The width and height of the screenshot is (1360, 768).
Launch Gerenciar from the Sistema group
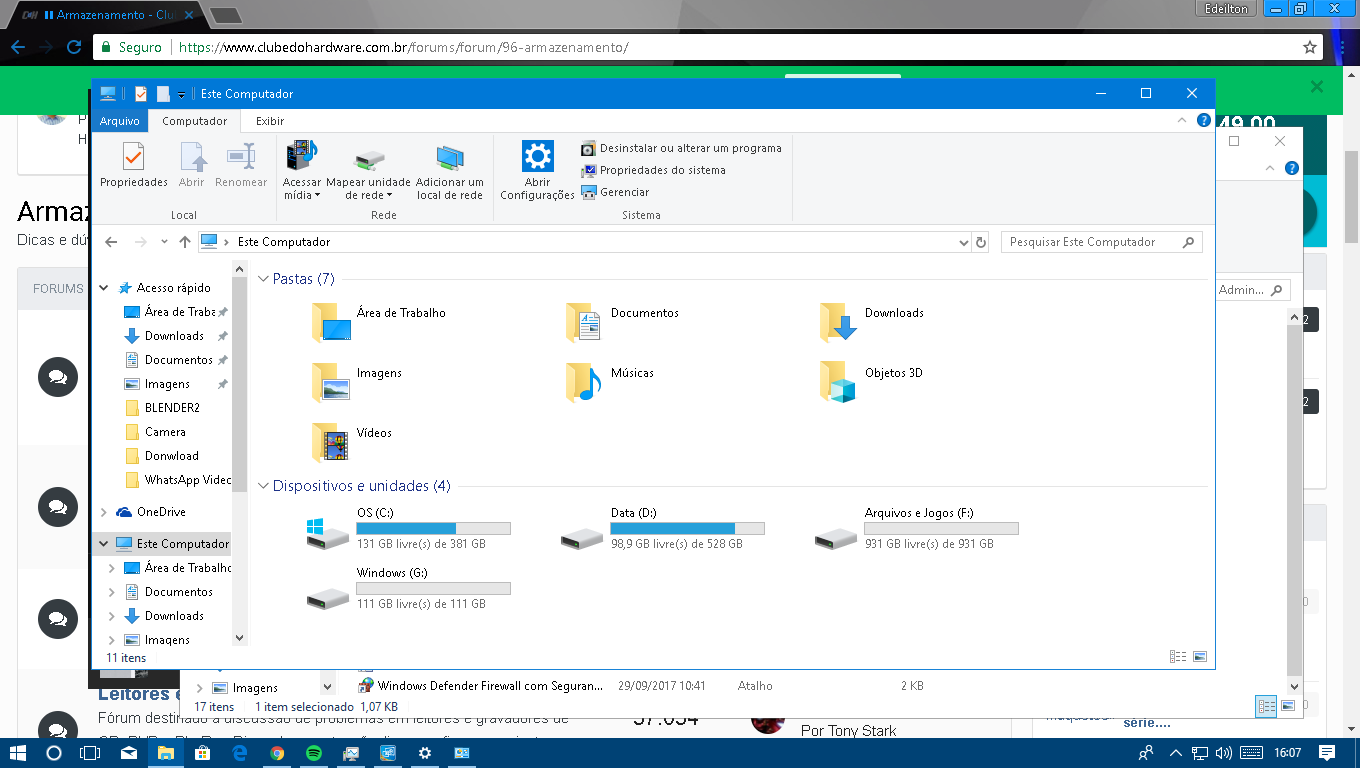[x=615, y=192]
